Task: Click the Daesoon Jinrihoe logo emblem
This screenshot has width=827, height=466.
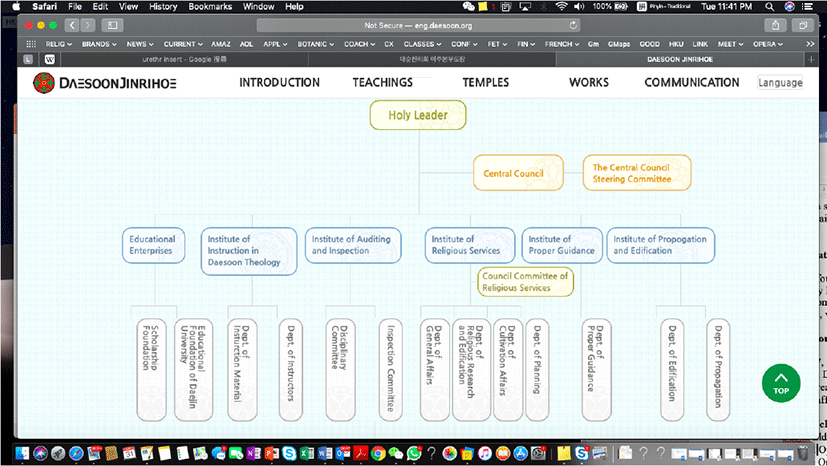Action: (44, 83)
